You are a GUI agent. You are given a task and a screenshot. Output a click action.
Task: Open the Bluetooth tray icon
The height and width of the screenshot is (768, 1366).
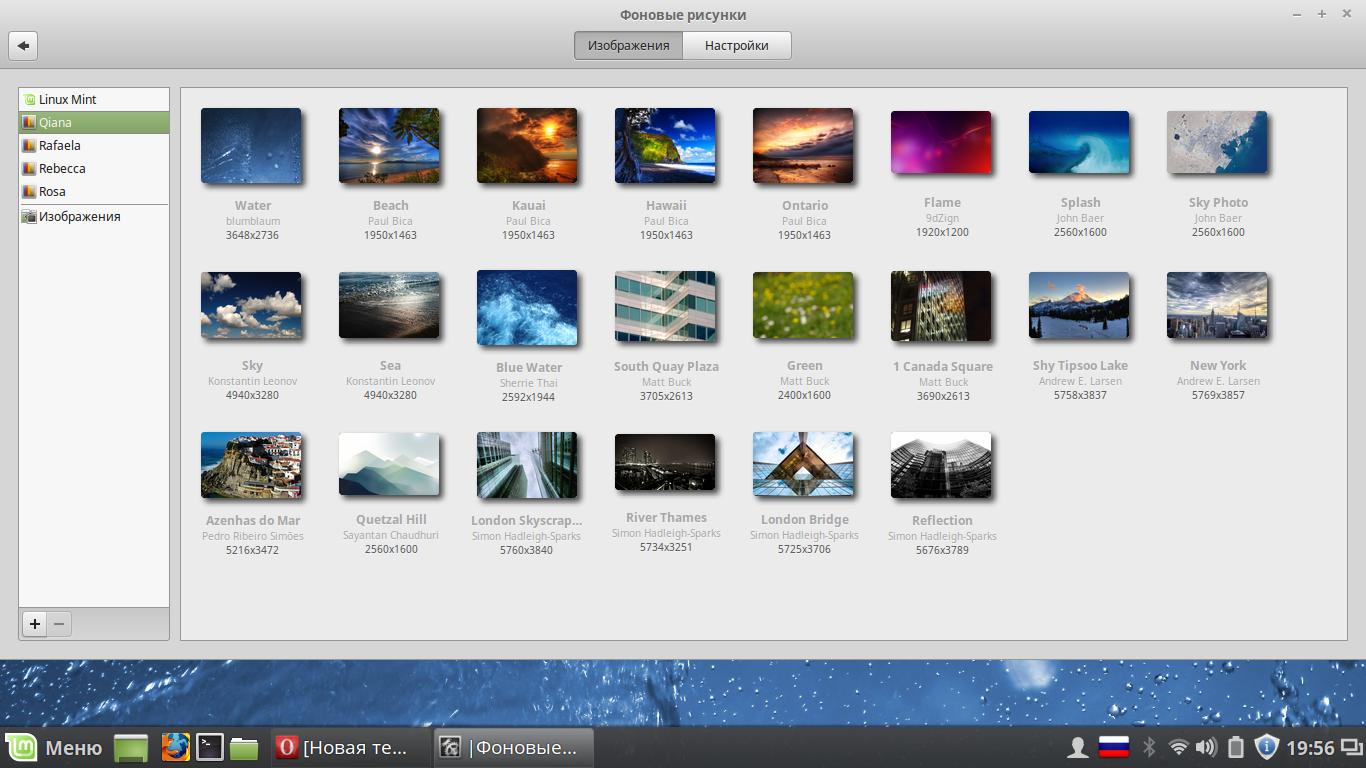tap(1149, 747)
